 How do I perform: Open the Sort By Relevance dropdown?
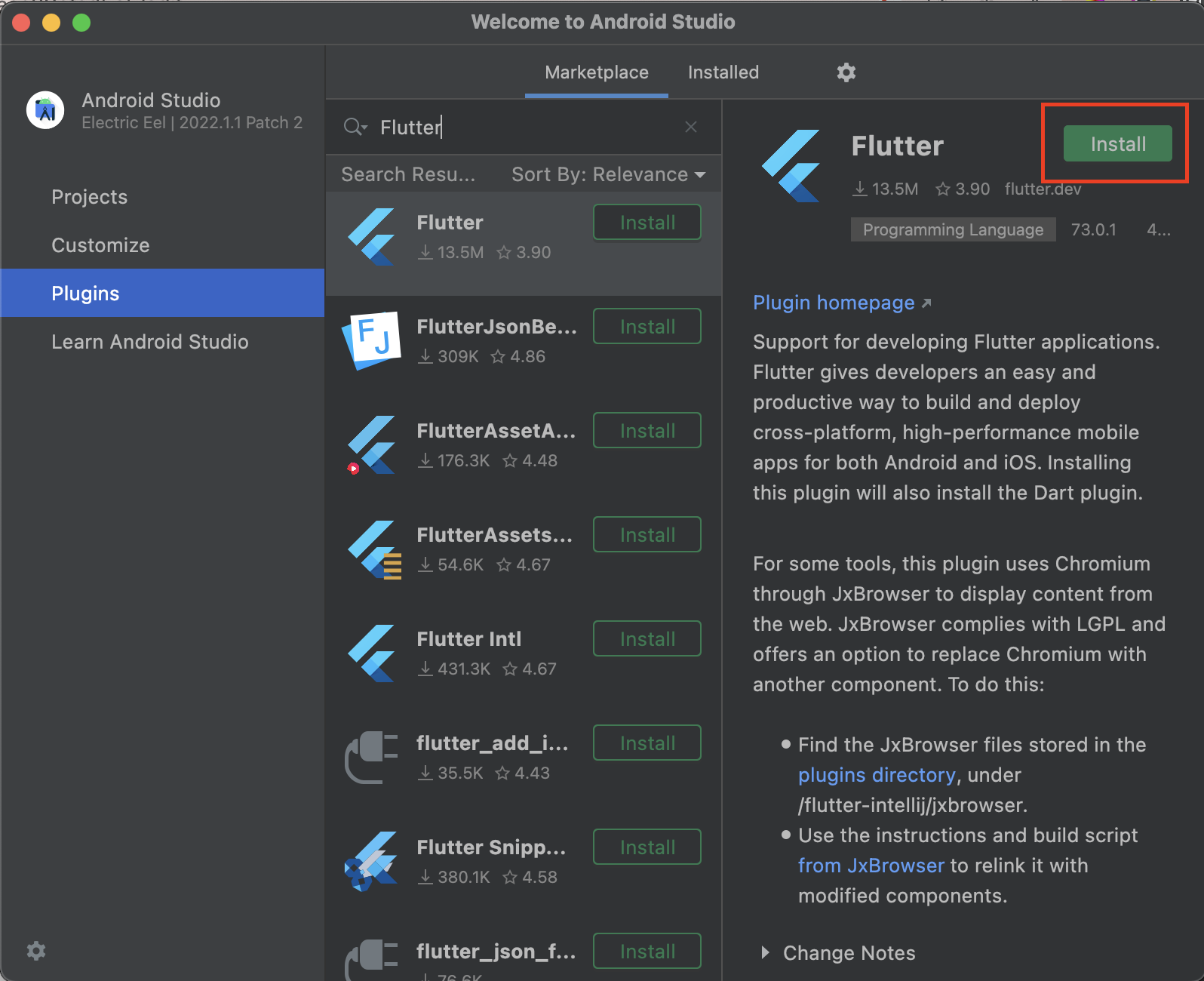click(608, 174)
